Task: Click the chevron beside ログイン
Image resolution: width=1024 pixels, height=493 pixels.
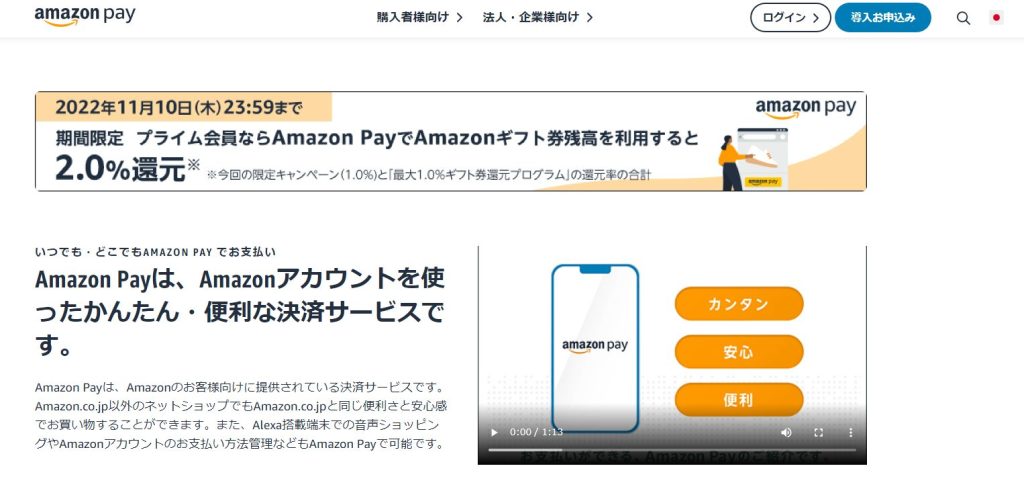Action: pyautogui.click(x=816, y=18)
